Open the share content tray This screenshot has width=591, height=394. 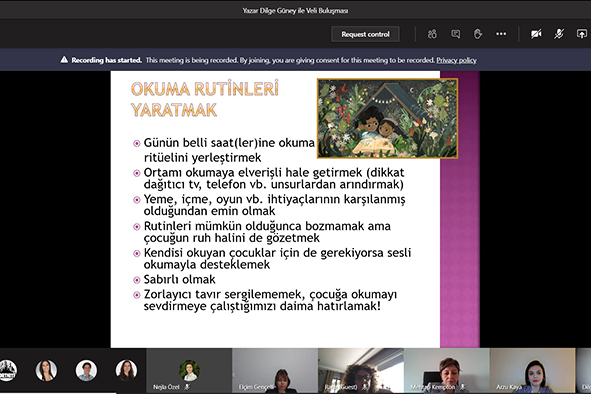(582, 34)
